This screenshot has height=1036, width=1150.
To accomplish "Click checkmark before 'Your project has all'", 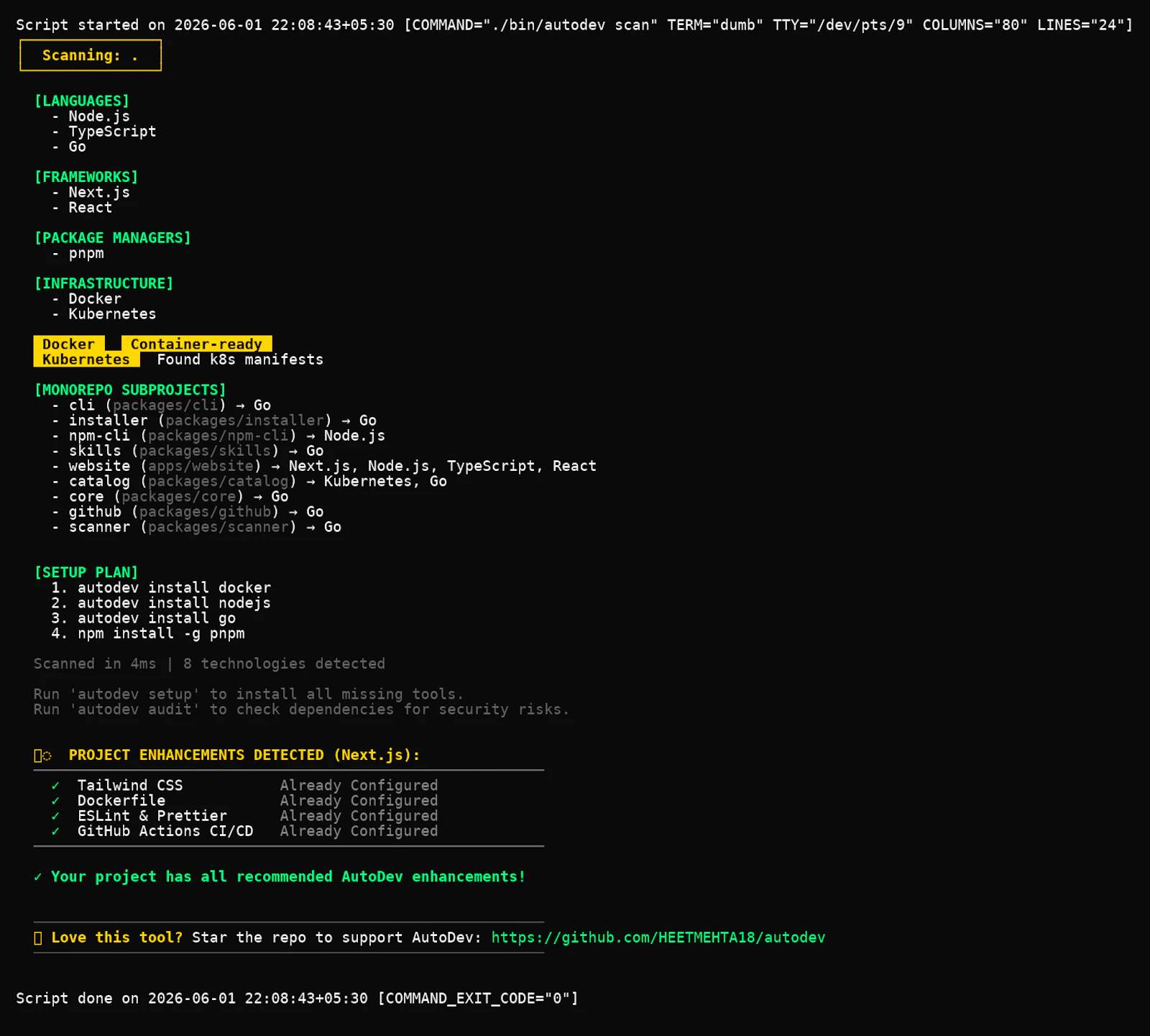I will click(37, 877).
